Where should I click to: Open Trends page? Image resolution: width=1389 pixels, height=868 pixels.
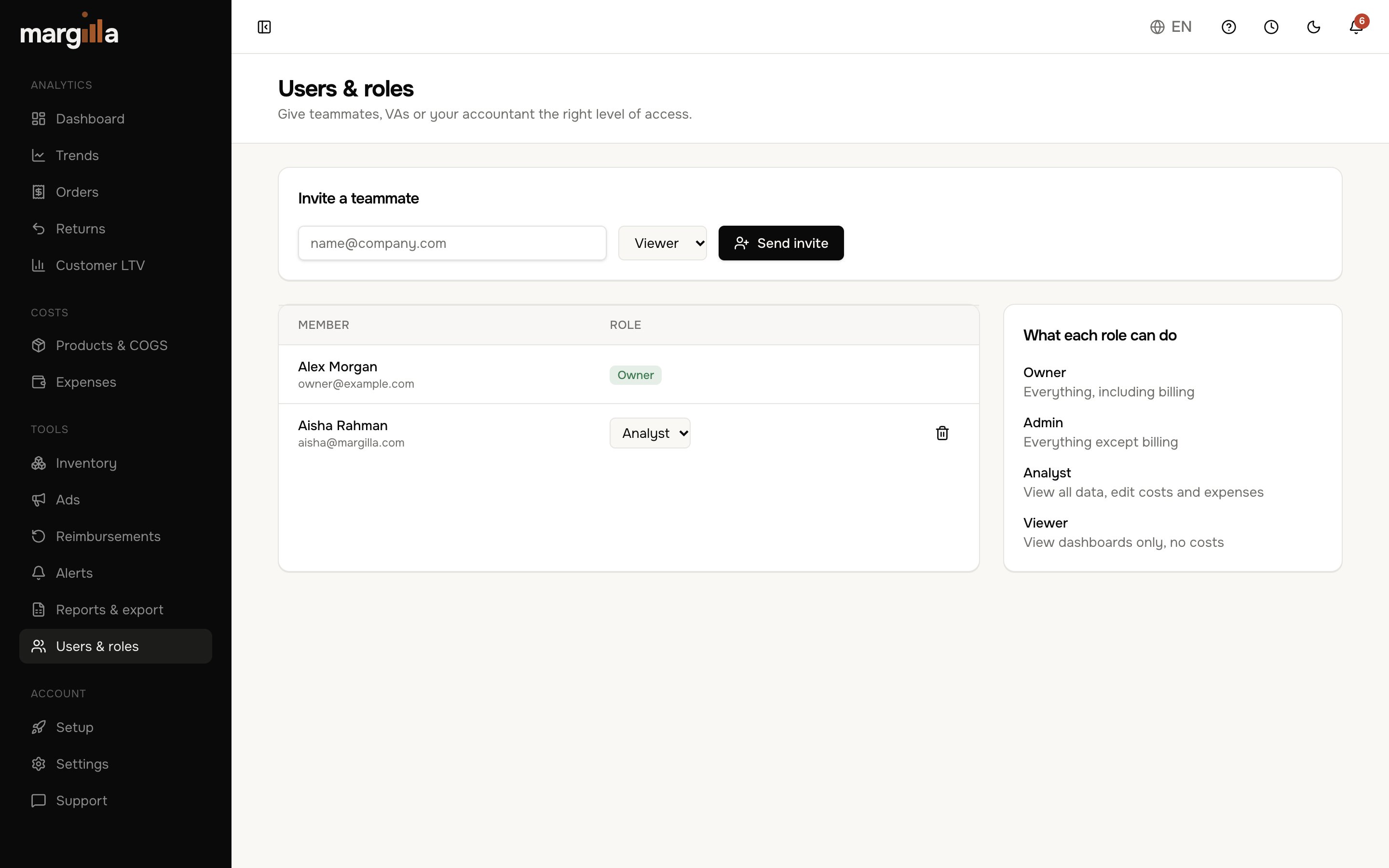click(115, 156)
